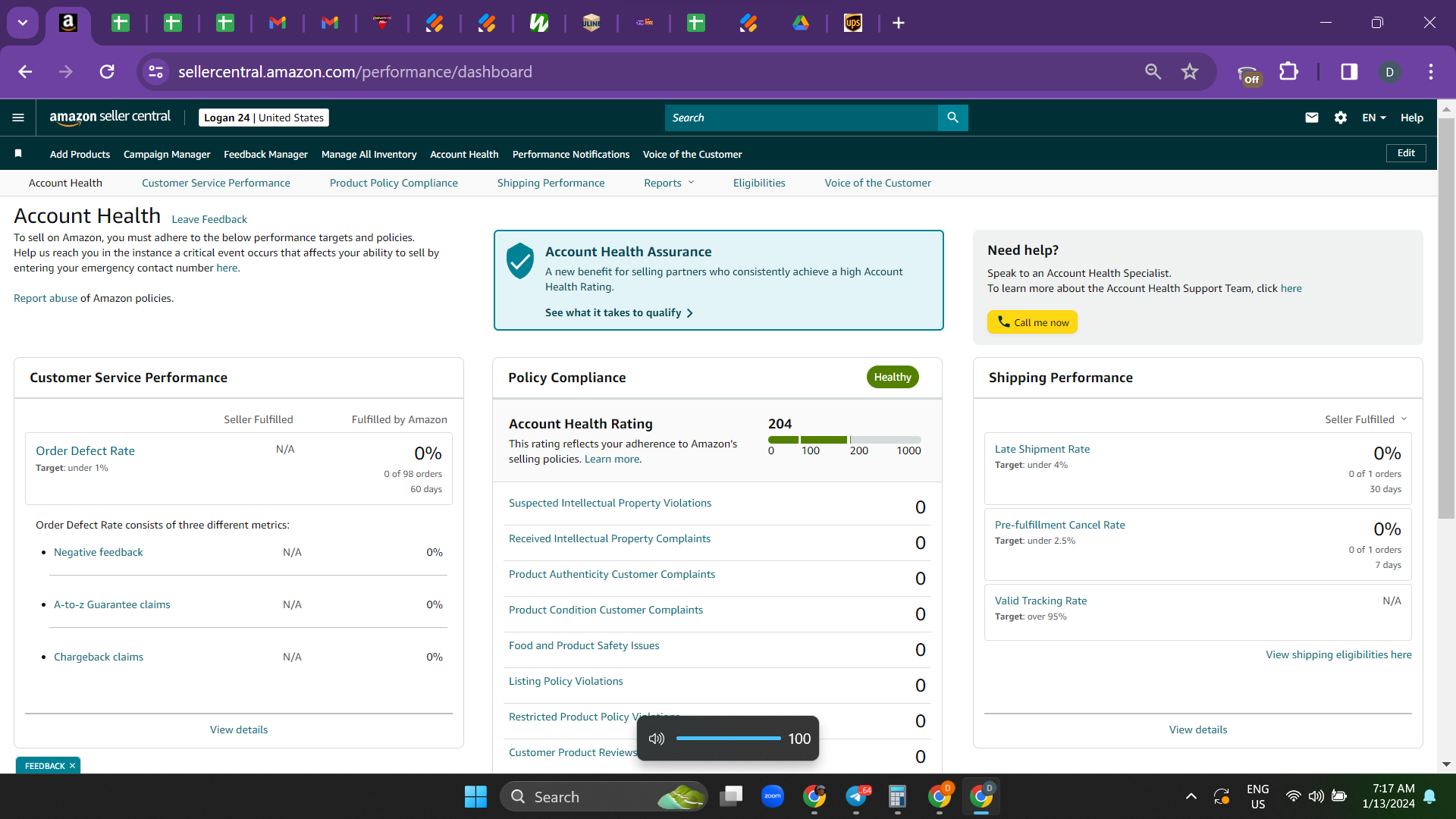Switch to the Google Drive tab

801,23
